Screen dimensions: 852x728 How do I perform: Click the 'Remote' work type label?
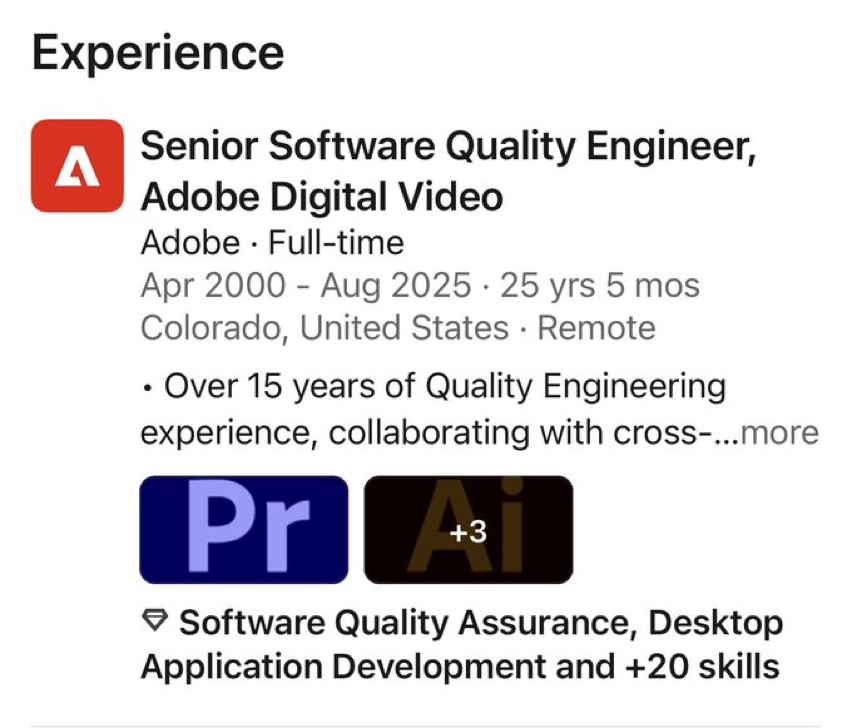(x=597, y=328)
